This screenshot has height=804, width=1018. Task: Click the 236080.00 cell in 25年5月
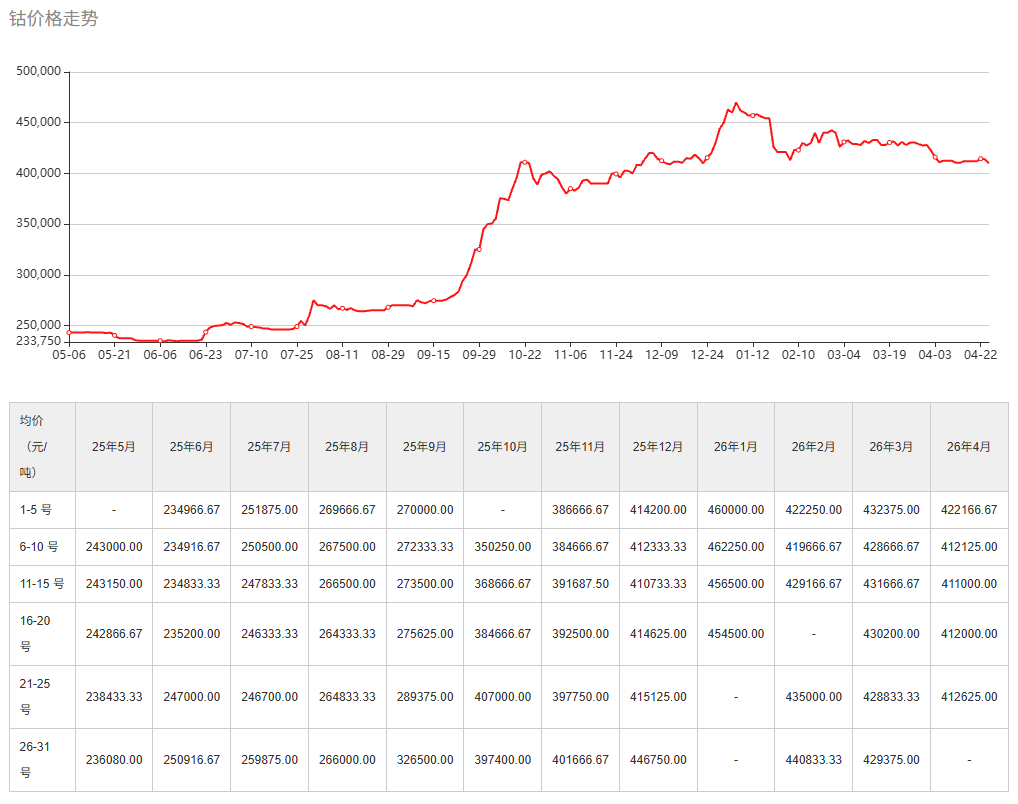pyautogui.click(x=114, y=760)
